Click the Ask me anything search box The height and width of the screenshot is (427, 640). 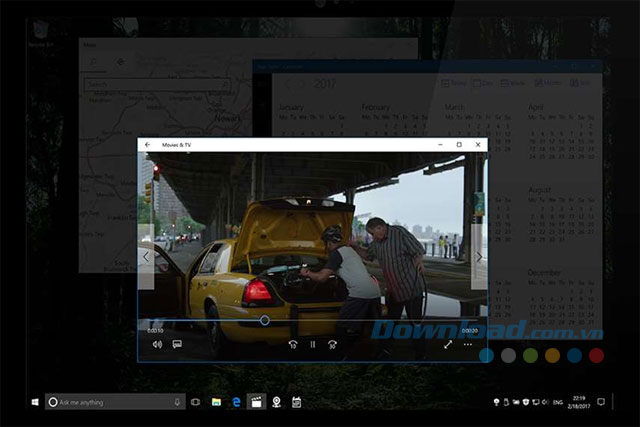[x=115, y=402]
